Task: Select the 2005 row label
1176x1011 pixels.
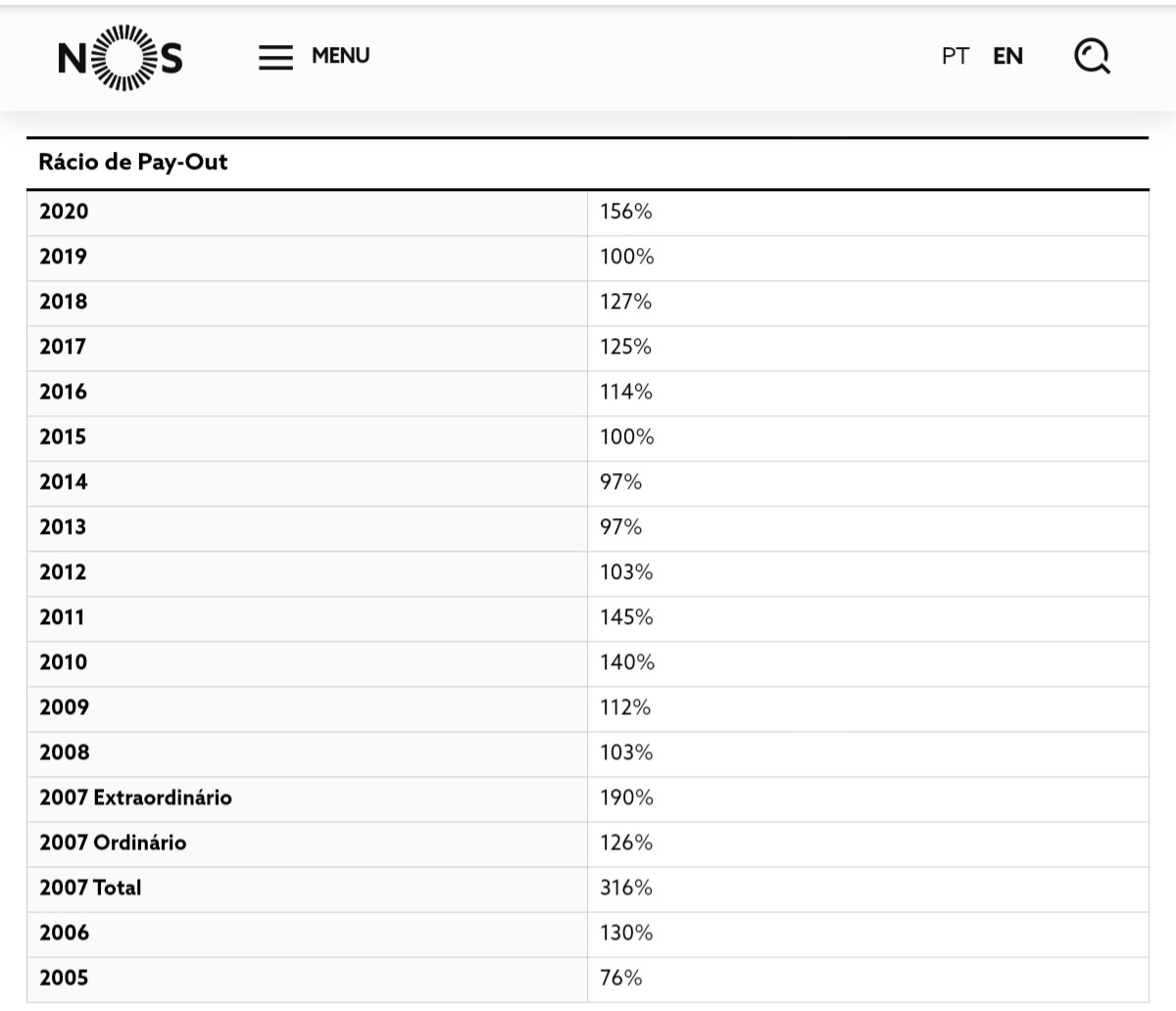Action: 64,978
